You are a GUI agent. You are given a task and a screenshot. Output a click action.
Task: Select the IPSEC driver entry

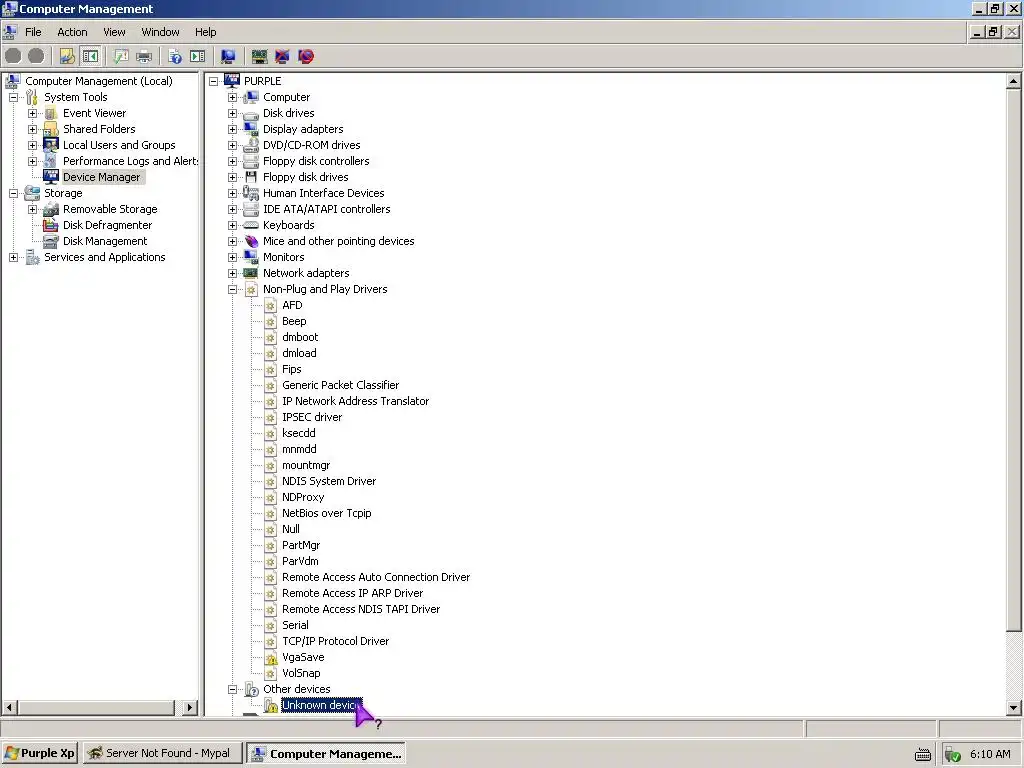(x=312, y=417)
